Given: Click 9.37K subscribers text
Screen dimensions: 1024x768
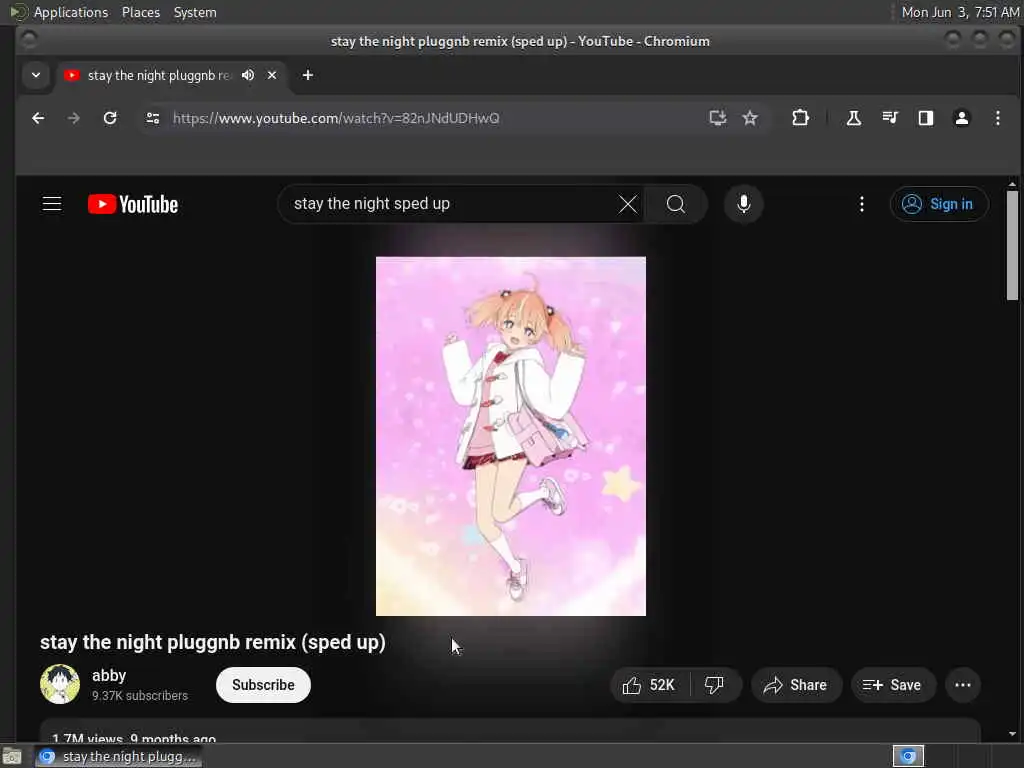Looking at the screenshot, I should (x=140, y=696).
